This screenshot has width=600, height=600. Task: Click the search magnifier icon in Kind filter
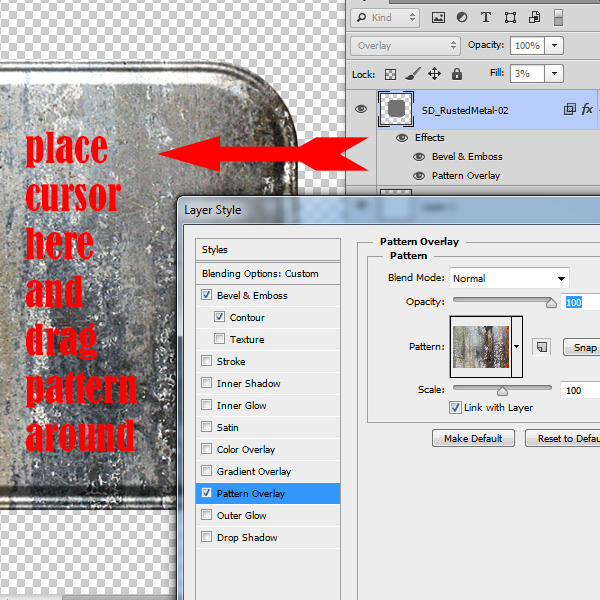361,18
